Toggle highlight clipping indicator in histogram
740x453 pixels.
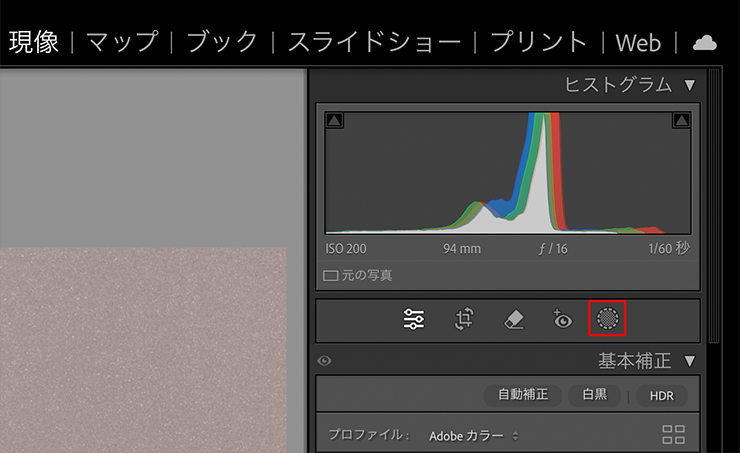point(681,120)
